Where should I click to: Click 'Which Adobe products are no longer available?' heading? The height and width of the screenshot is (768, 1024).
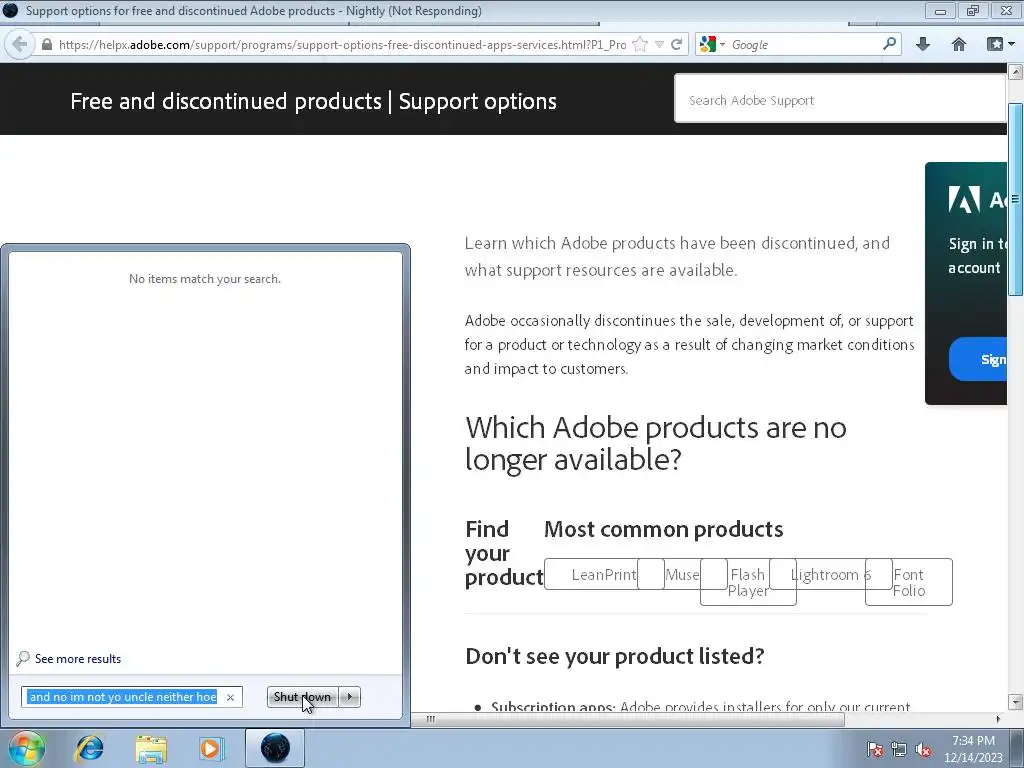[655, 443]
